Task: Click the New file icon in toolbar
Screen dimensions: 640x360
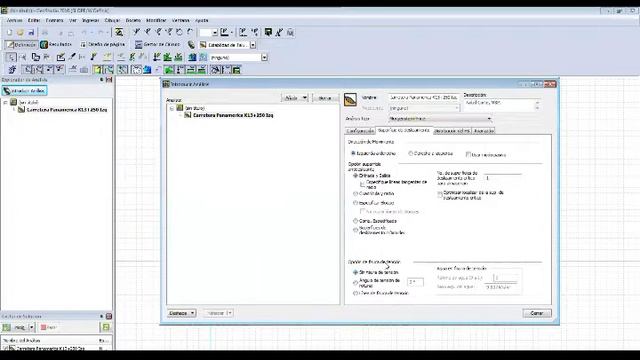Action: coord(9,33)
